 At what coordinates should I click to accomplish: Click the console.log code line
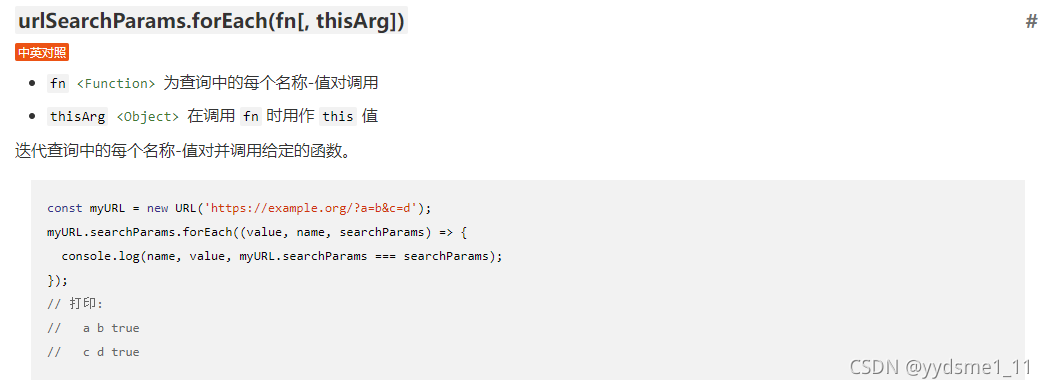(282, 256)
